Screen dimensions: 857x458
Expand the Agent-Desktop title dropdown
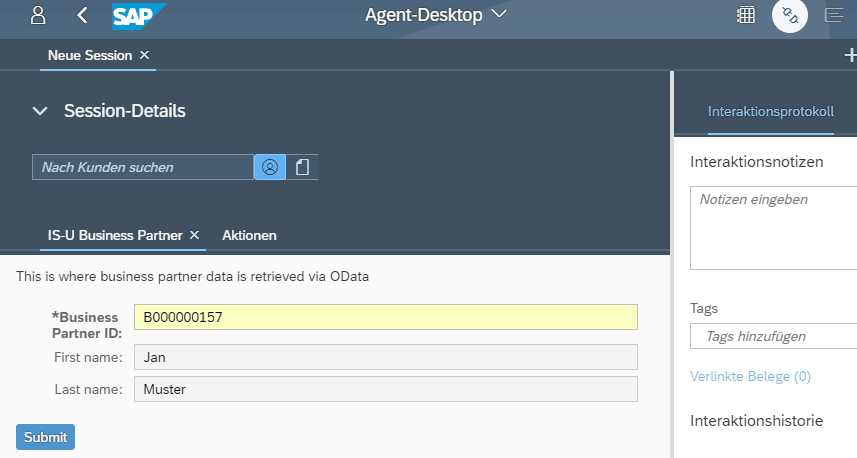pyautogui.click(x=499, y=14)
